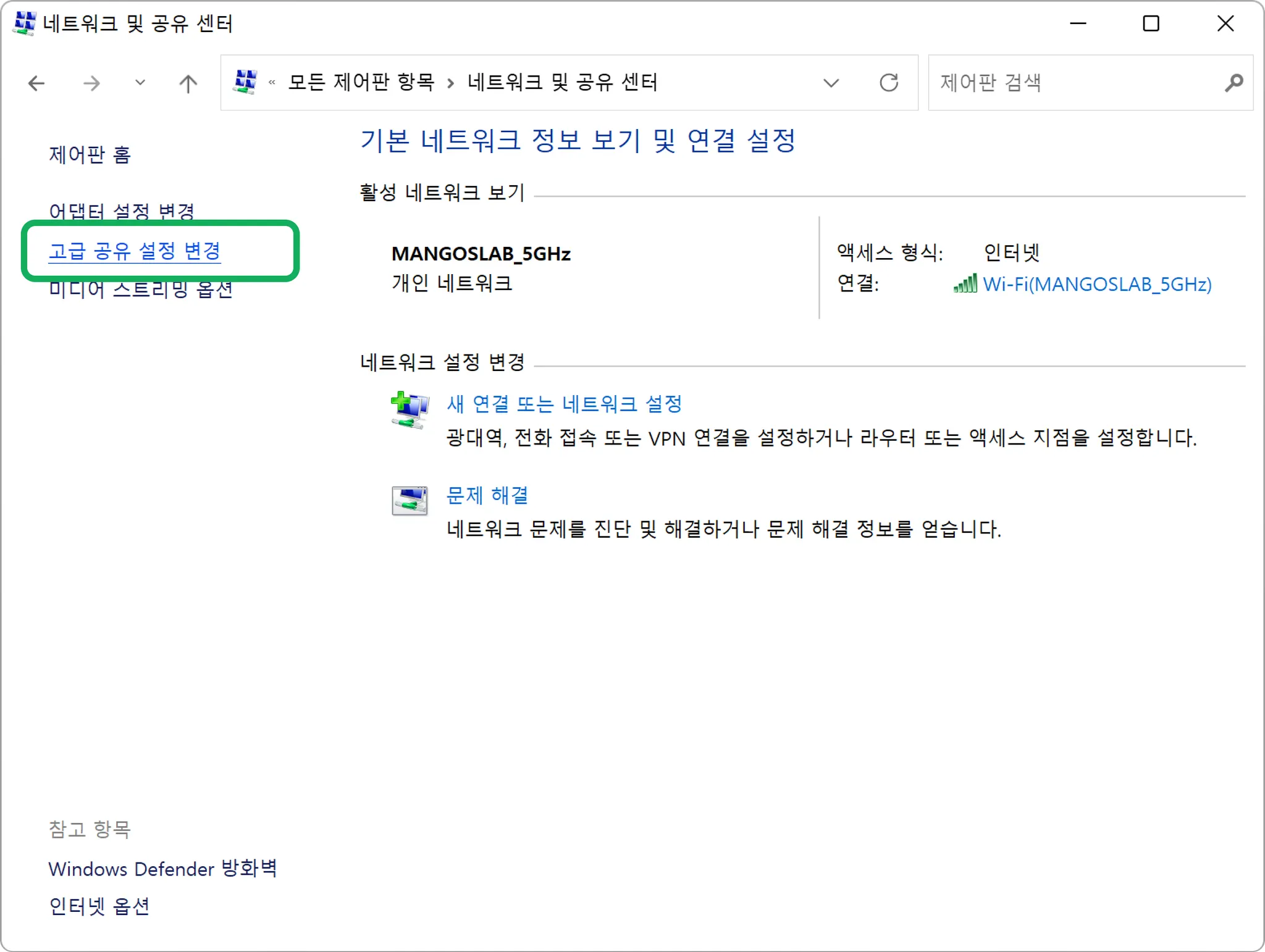Click the breadcrumb overflow chevron «
Image resolution: width=1265 pixels, height=952 pixels.
(272, 82)
